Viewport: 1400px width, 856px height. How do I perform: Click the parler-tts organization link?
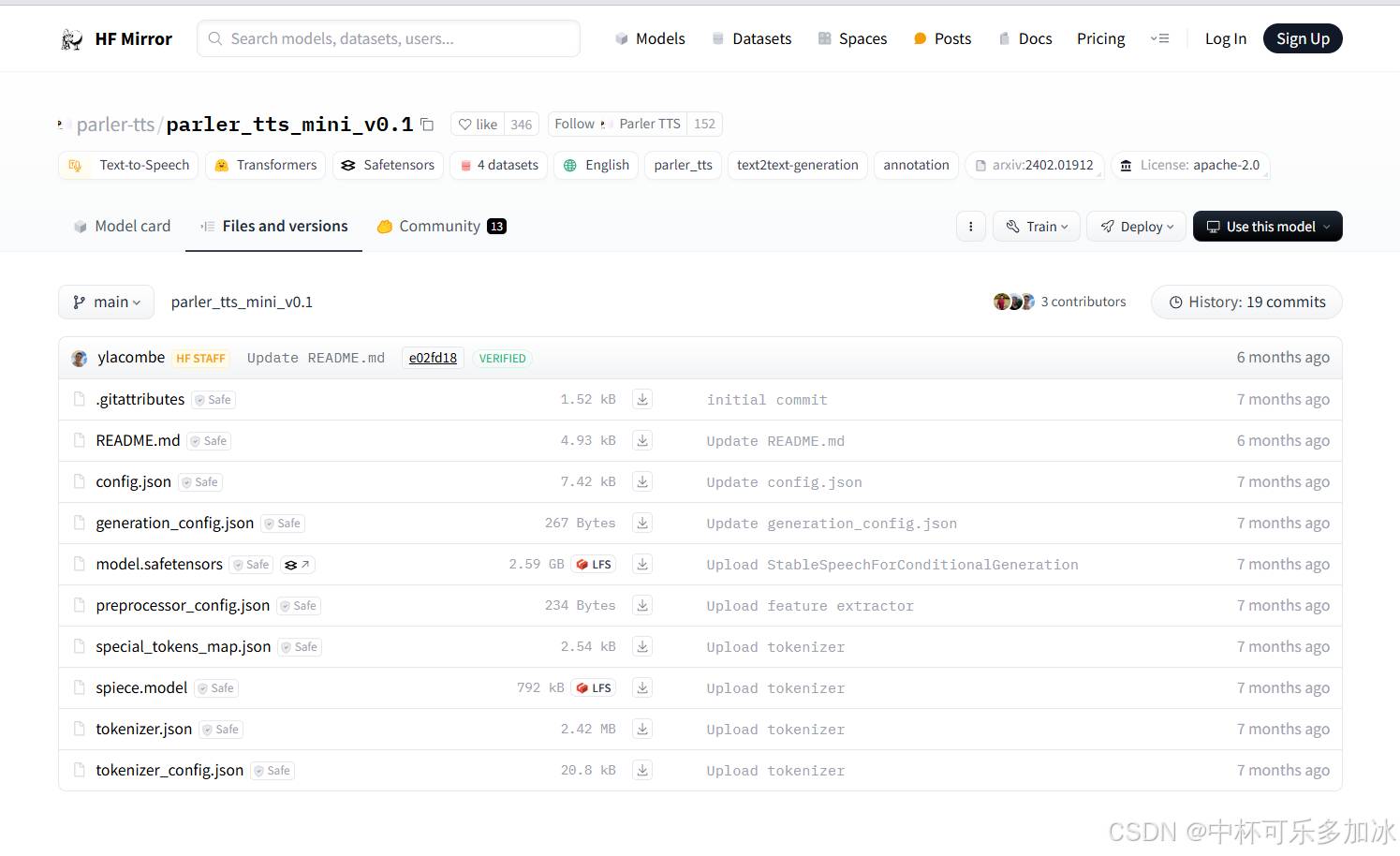115,124
